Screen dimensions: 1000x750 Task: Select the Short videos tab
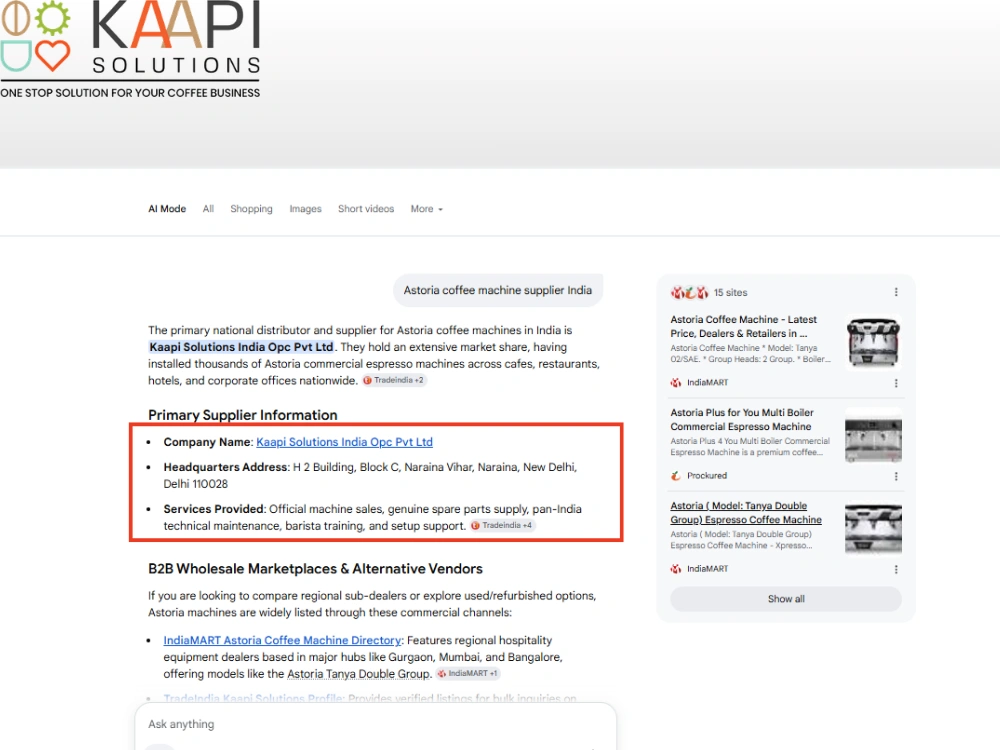(366, 209)
